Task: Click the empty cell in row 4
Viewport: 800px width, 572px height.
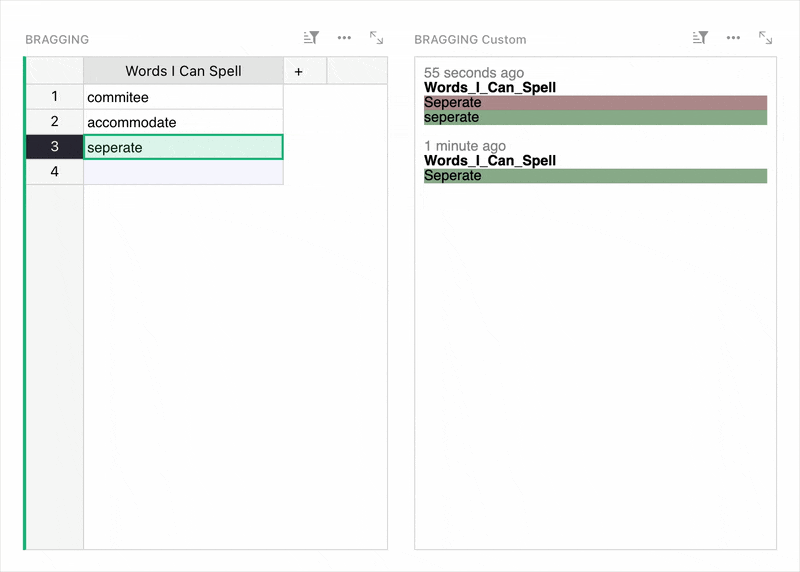Action: point(183,172)
